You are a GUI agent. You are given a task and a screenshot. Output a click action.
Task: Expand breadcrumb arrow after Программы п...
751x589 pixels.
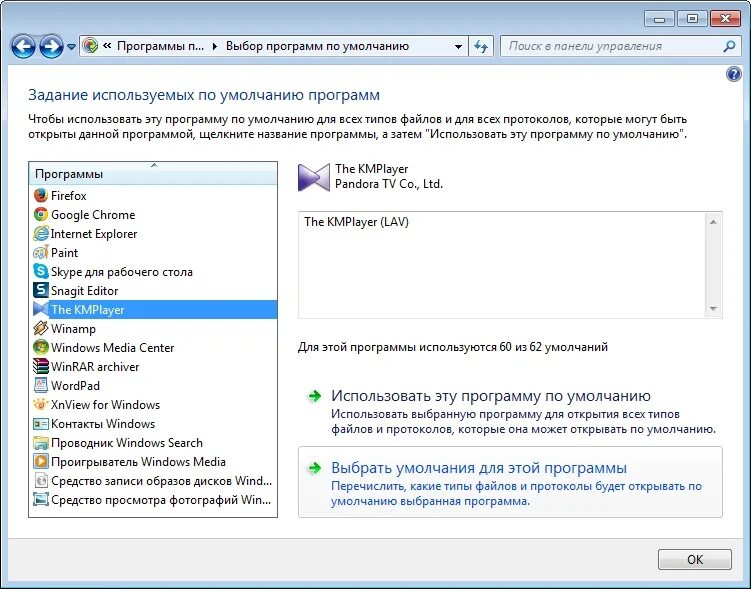215,46
